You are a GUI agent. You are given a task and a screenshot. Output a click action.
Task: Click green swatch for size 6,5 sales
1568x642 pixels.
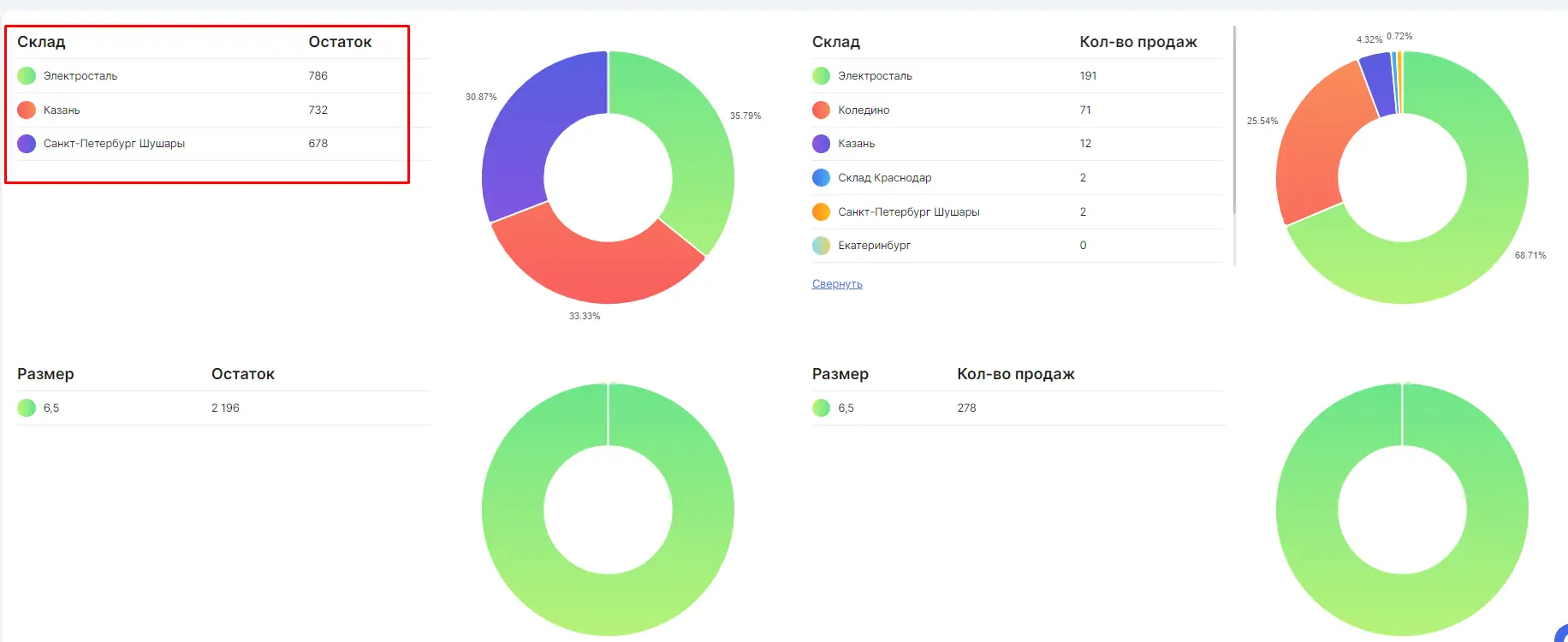(821, 407)
